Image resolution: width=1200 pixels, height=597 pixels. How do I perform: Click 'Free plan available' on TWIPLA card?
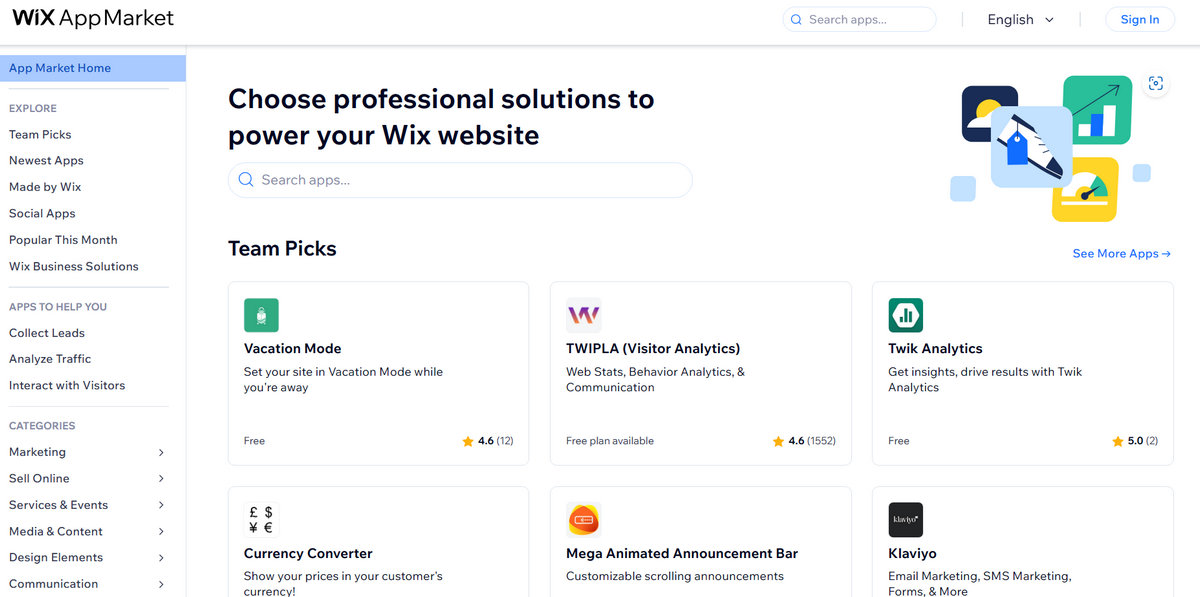click(x=610, y=441)
